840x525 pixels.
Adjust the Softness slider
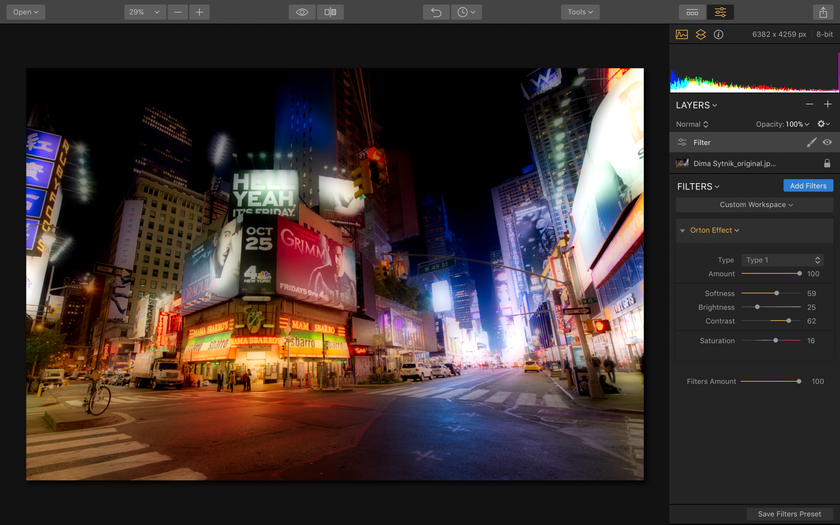click(771, 294)
